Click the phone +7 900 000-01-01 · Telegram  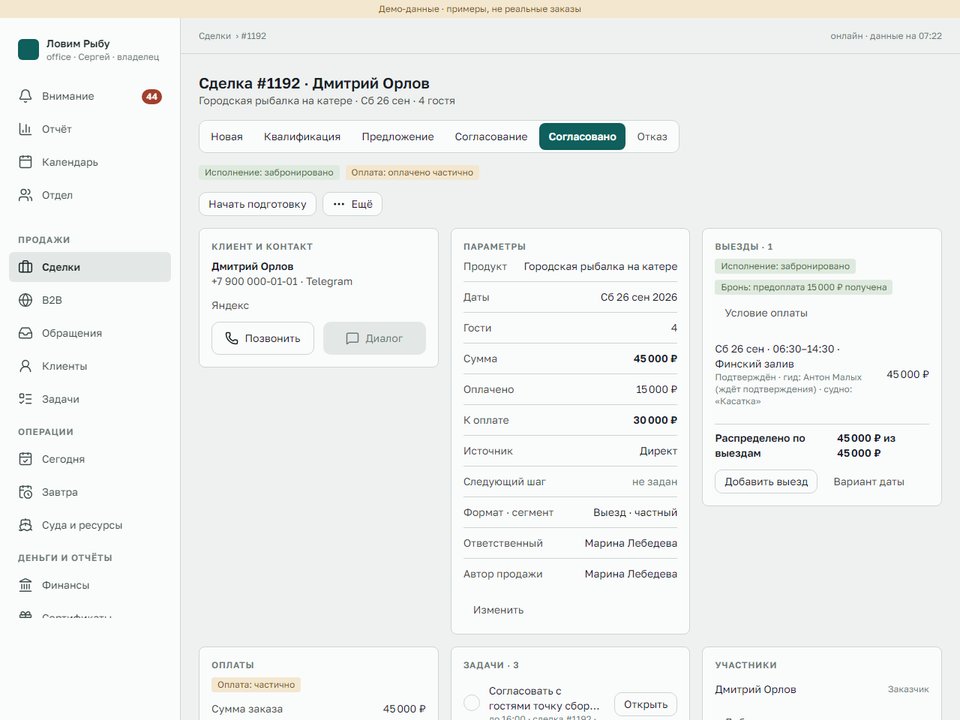click(282, 282)
